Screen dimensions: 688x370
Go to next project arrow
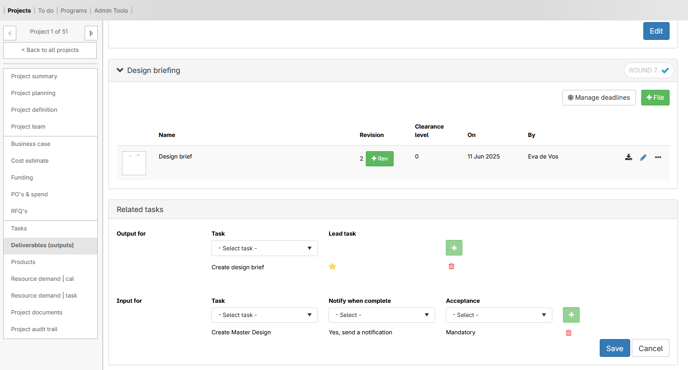[91, 33]
